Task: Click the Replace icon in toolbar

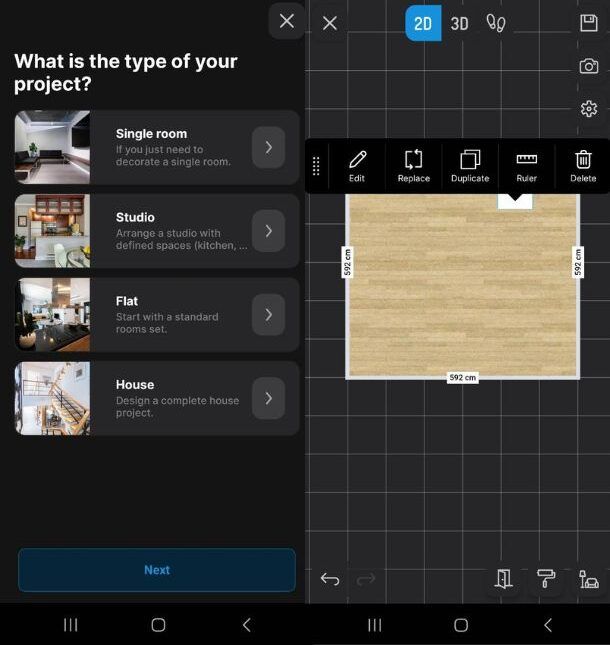Action: [x=413, y=165]
